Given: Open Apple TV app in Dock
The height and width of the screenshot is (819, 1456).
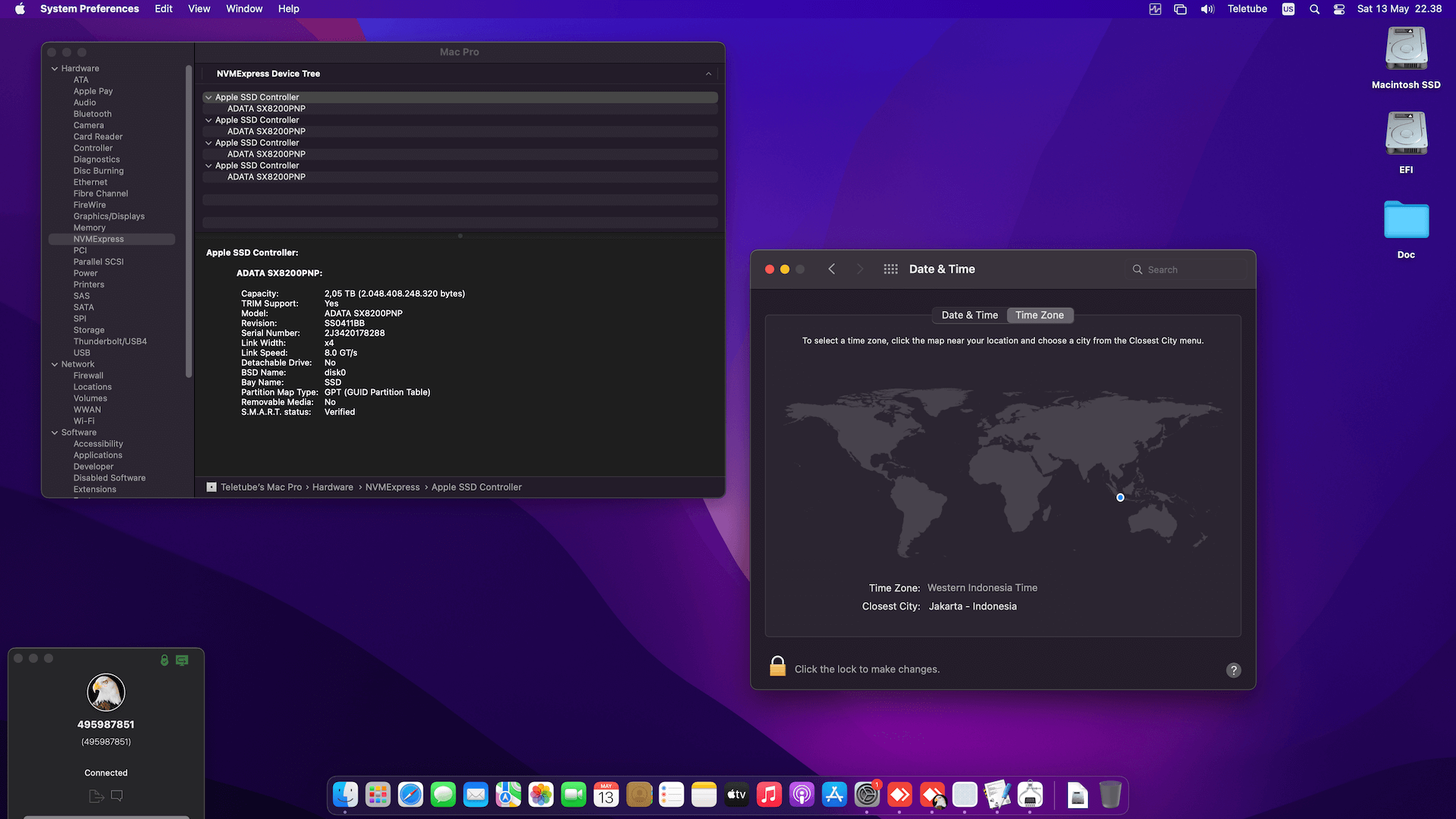Looking at the screenshot, I should 736,795.
